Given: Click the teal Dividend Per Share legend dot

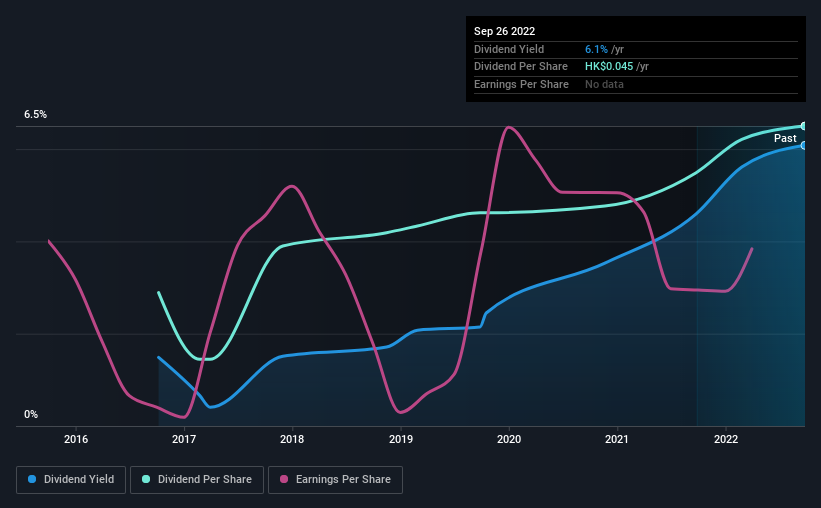Looking at the screenshot, I should [146, 479].
